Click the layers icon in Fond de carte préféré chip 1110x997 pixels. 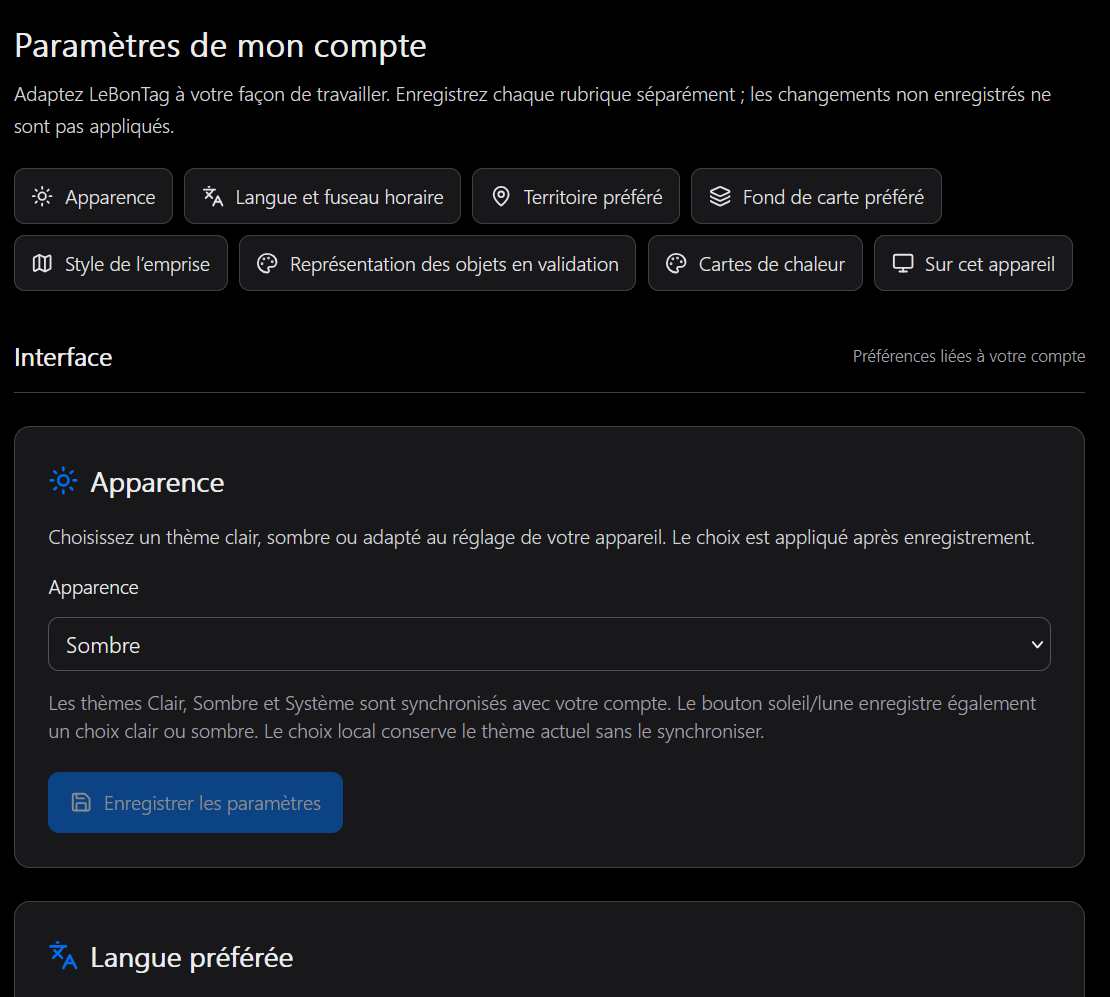720,196
